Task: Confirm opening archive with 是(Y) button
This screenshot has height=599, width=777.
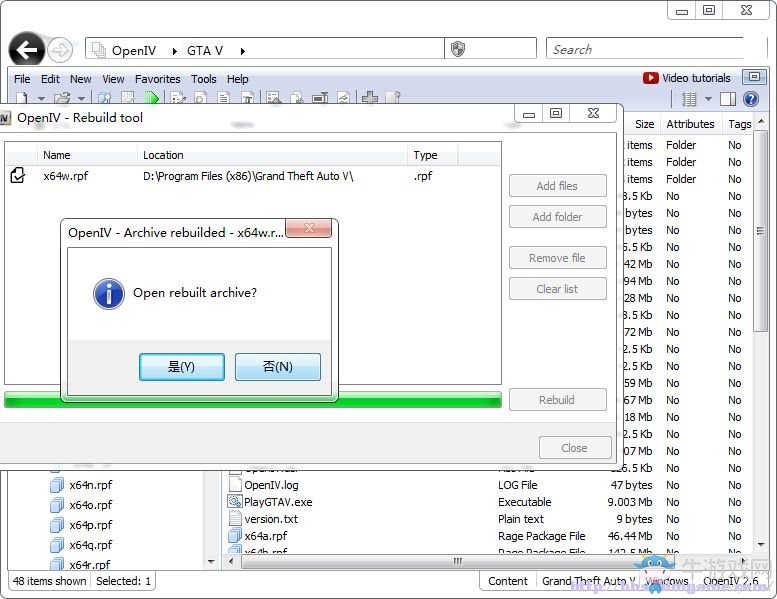Action: pos(182,367)
